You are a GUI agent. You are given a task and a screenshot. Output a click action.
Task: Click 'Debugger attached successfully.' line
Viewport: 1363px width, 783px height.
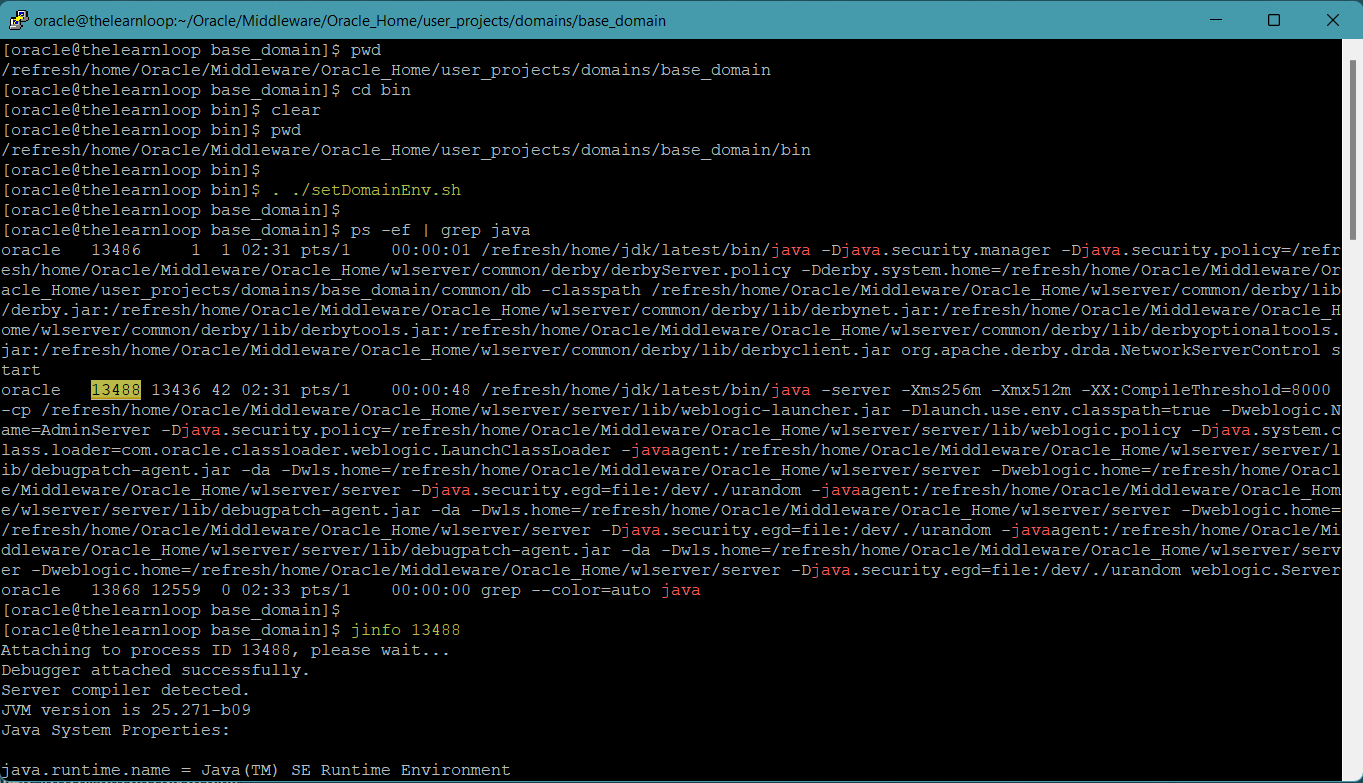(x=155, y=670)
